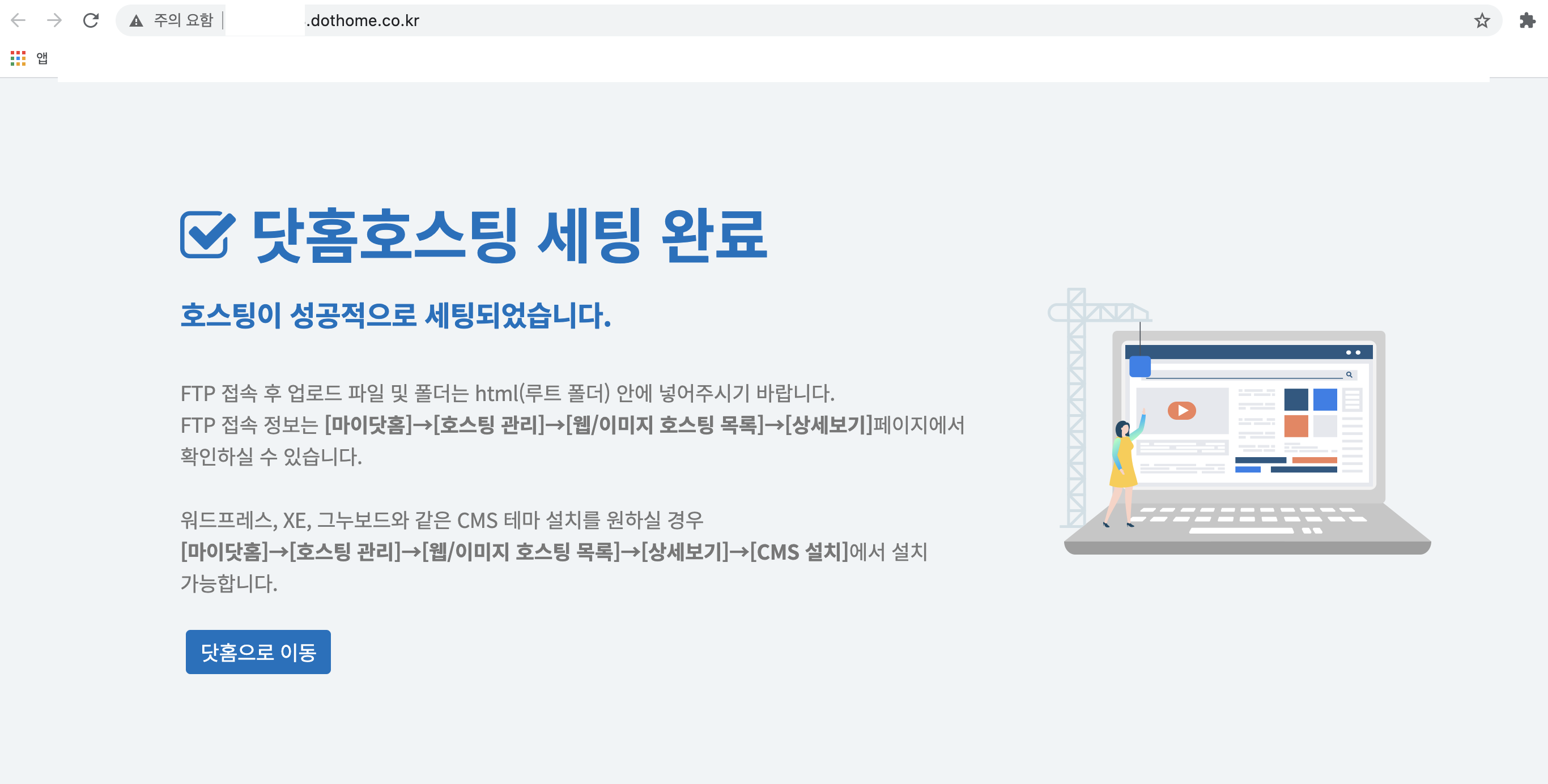
Task: Click the orange square in the illustration
Action: [1296, 426]
